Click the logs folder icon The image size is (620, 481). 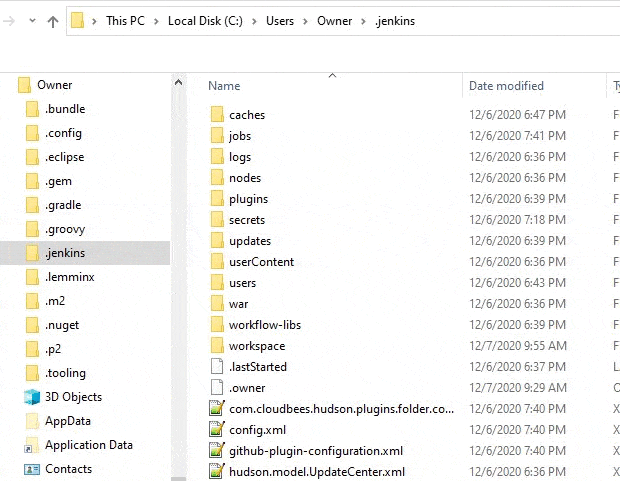pos(217,156)
